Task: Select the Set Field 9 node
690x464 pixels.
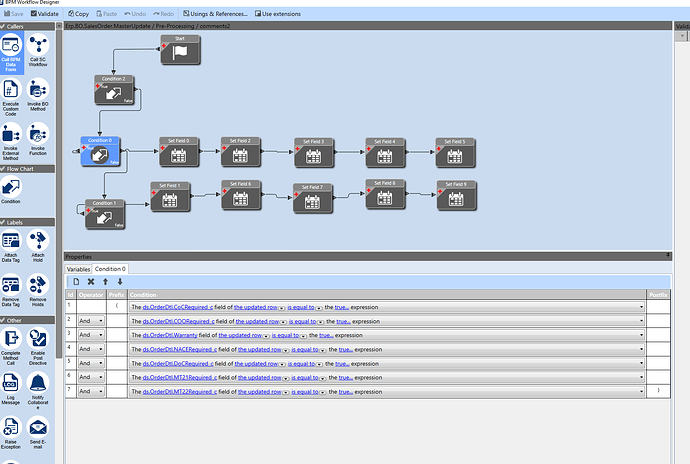Action: [x=456, y=195]
